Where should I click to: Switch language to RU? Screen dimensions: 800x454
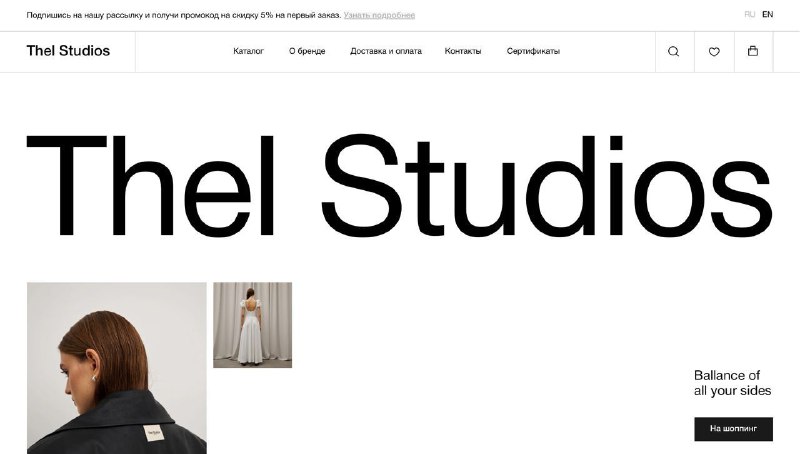[749, 14]
